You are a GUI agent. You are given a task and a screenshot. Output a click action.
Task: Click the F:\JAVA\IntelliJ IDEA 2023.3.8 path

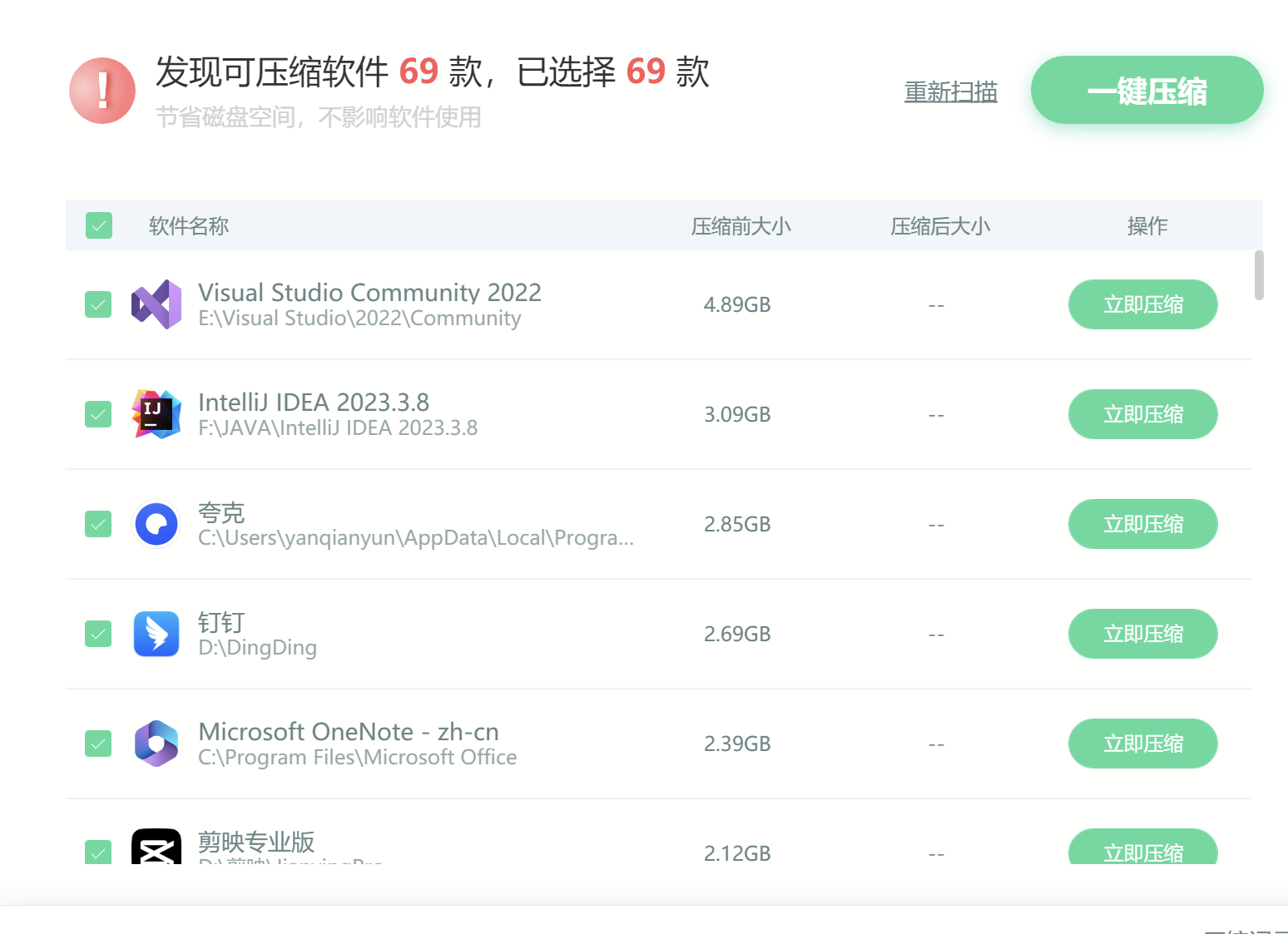click(338, 428)
